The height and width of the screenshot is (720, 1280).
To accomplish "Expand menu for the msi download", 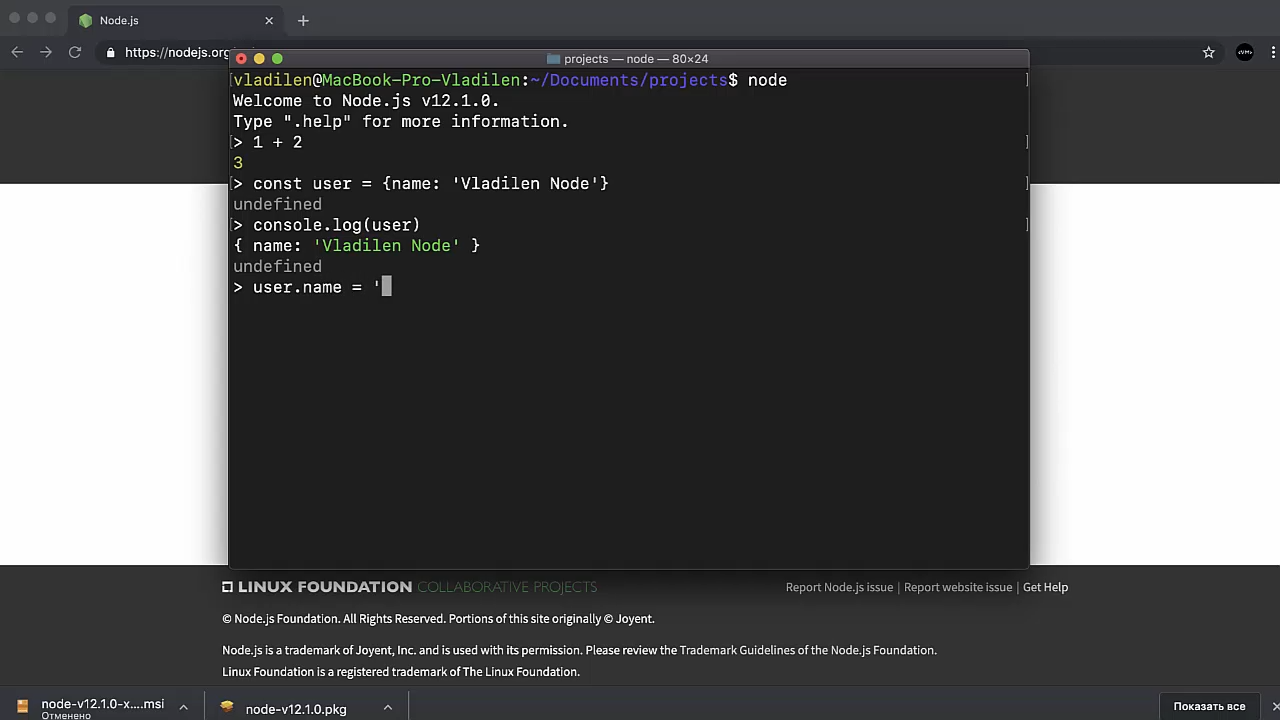I will [x=183, y=708].
